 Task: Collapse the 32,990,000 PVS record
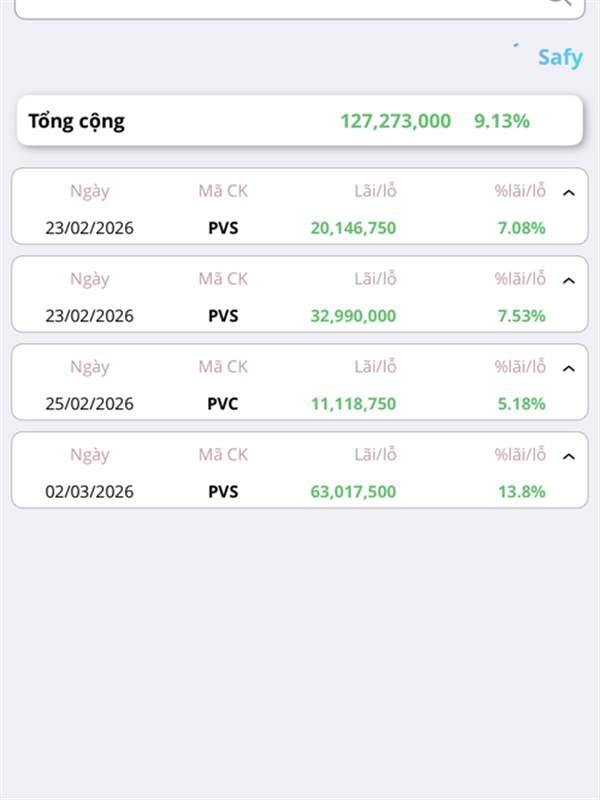pos(569,280)
